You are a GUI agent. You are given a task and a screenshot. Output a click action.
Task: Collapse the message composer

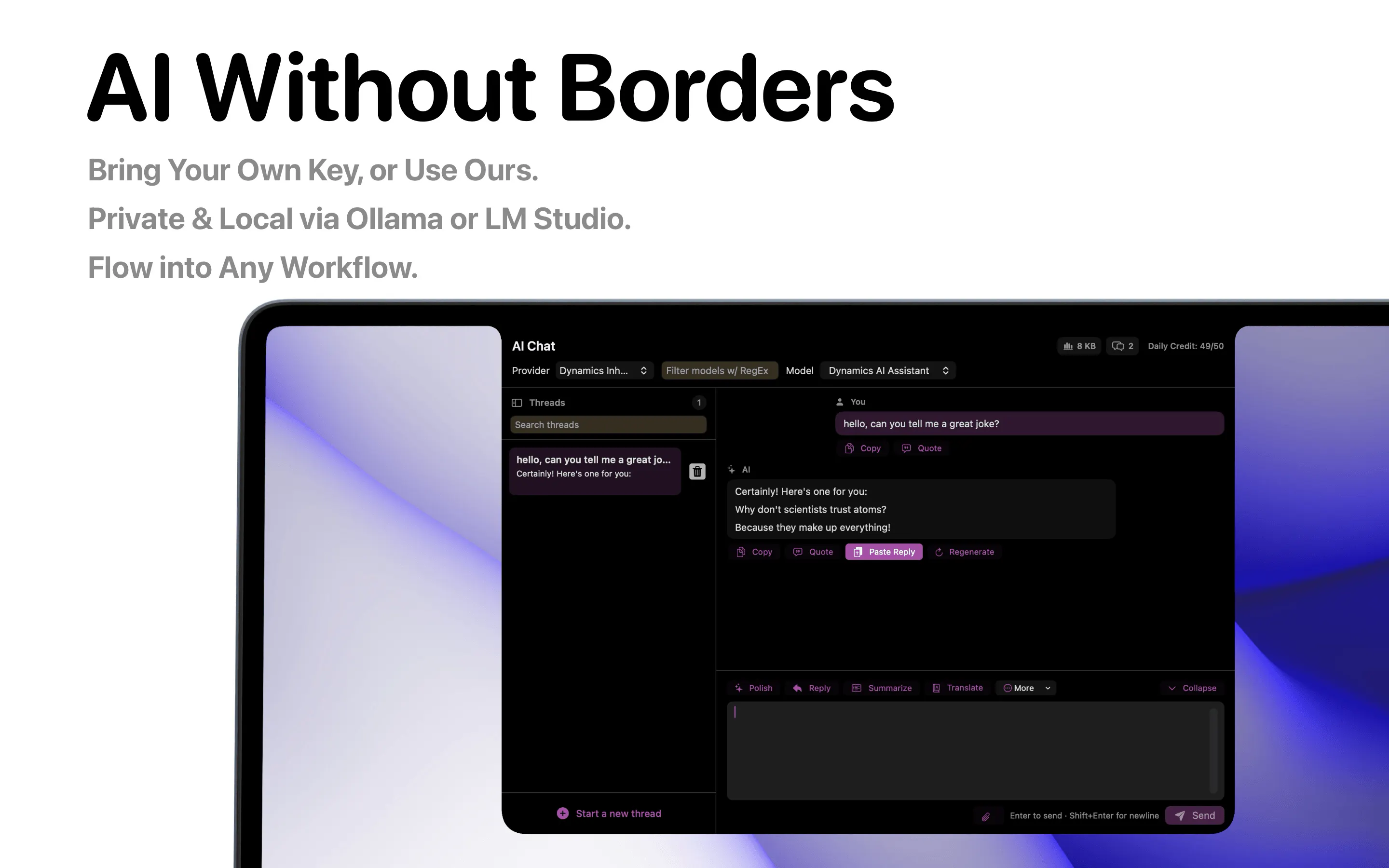coord(1192,688)
